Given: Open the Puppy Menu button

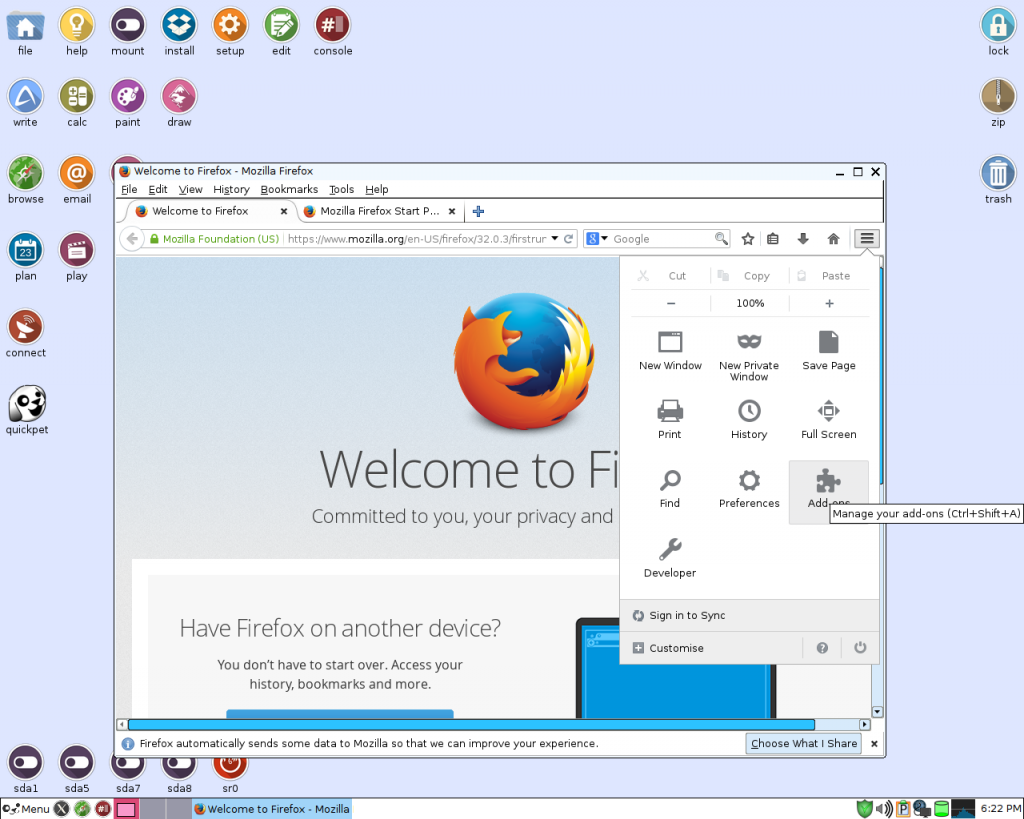Looking at the screenshot, I should 26,809.
